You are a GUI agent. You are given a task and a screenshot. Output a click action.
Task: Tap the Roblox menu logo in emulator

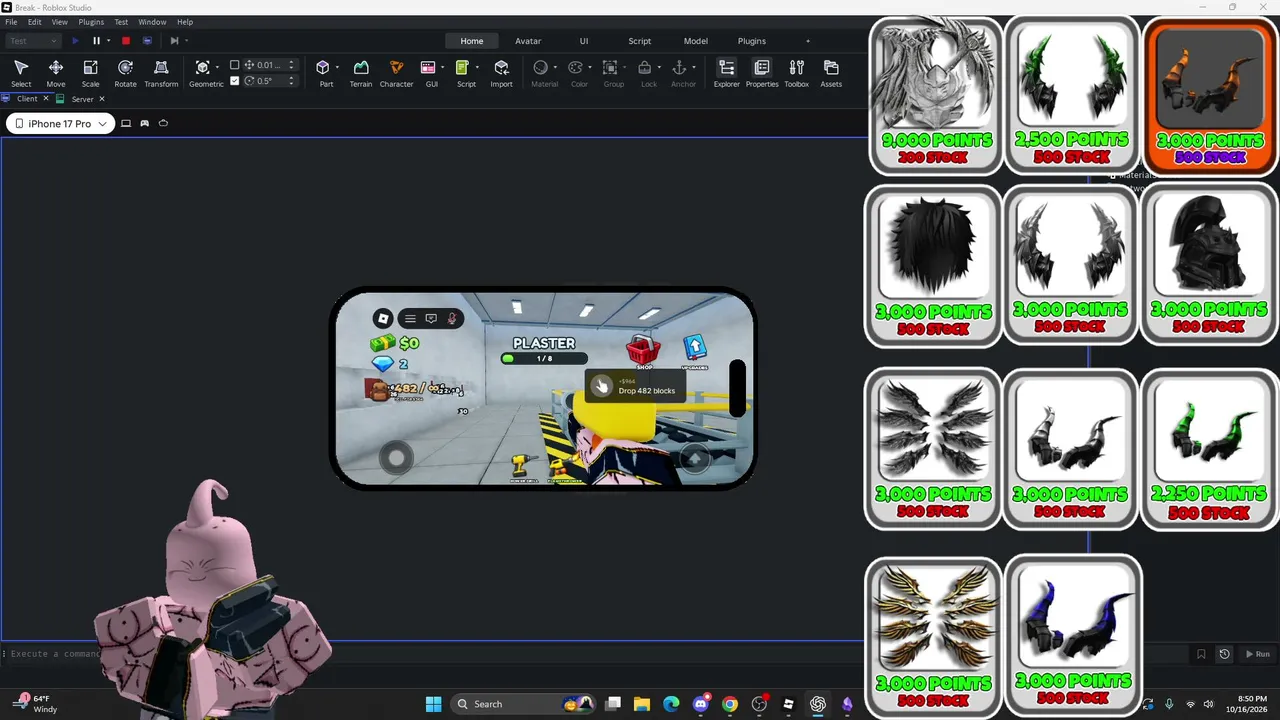(x=383, y=319)
